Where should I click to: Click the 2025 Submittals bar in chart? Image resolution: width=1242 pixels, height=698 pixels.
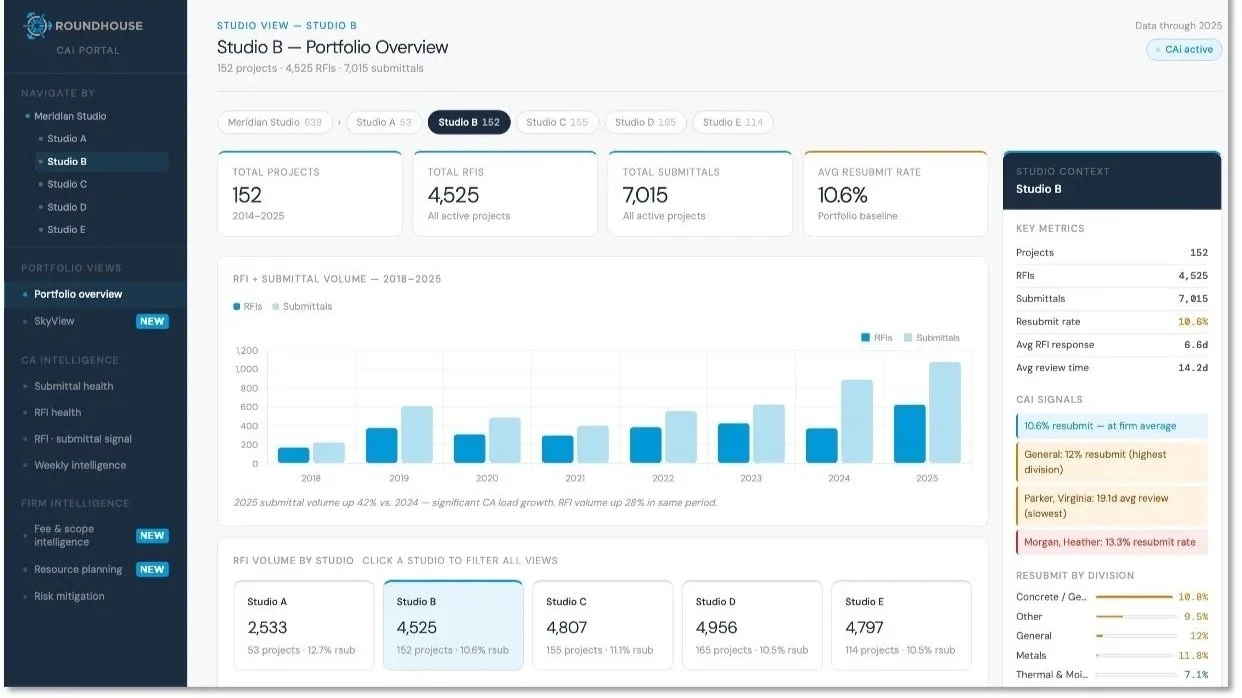click(x=944, y=412)
